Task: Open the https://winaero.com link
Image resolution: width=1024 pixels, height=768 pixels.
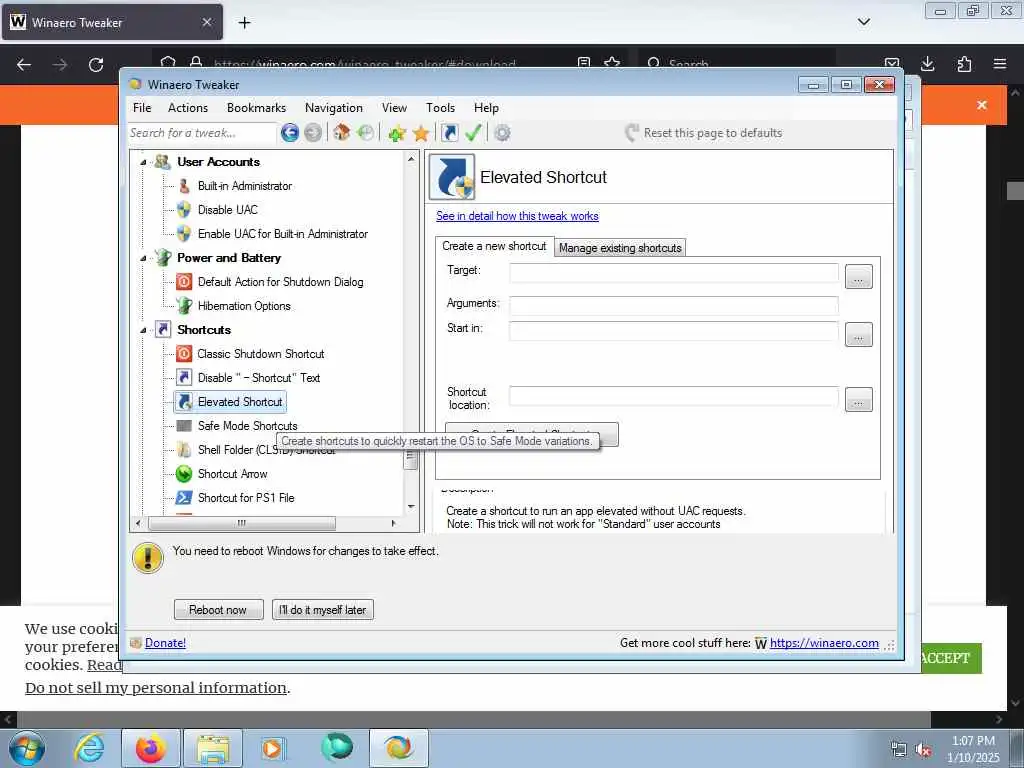Action: [x=824, y=643]
